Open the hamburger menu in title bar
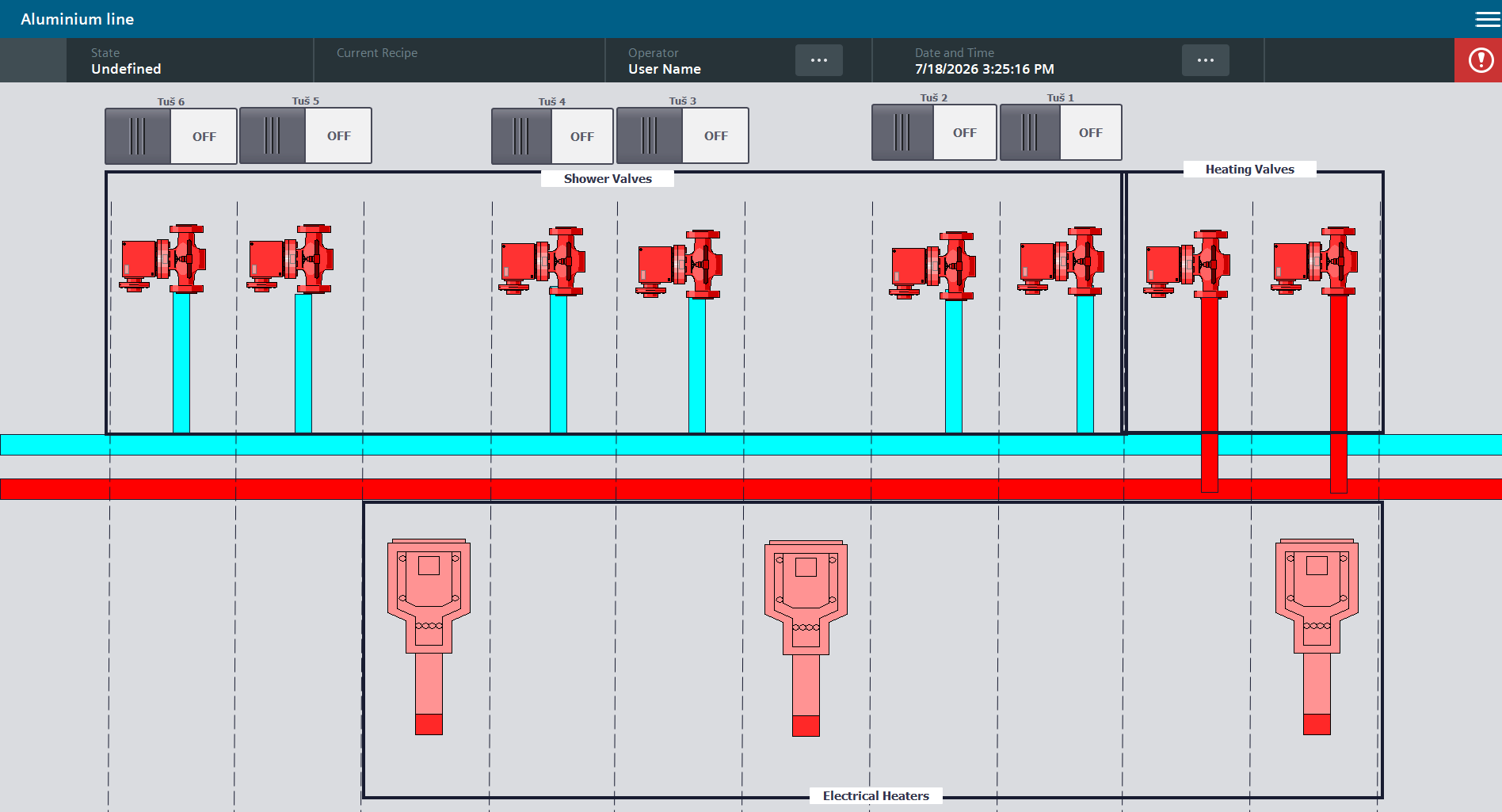The height and width of the screenshot is (812, 1502). tap(1487, 19)
